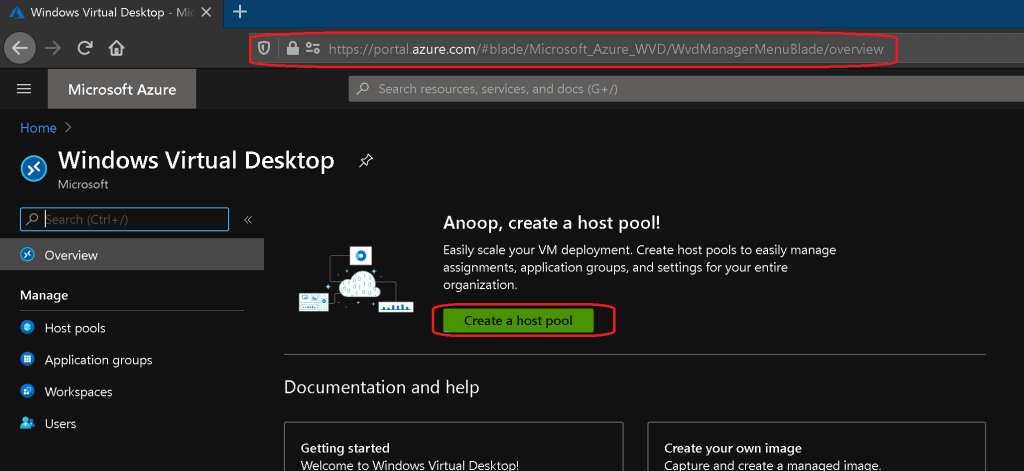Click the tracking protection shield icon
1024x471 pixels.
pos(264,48)
